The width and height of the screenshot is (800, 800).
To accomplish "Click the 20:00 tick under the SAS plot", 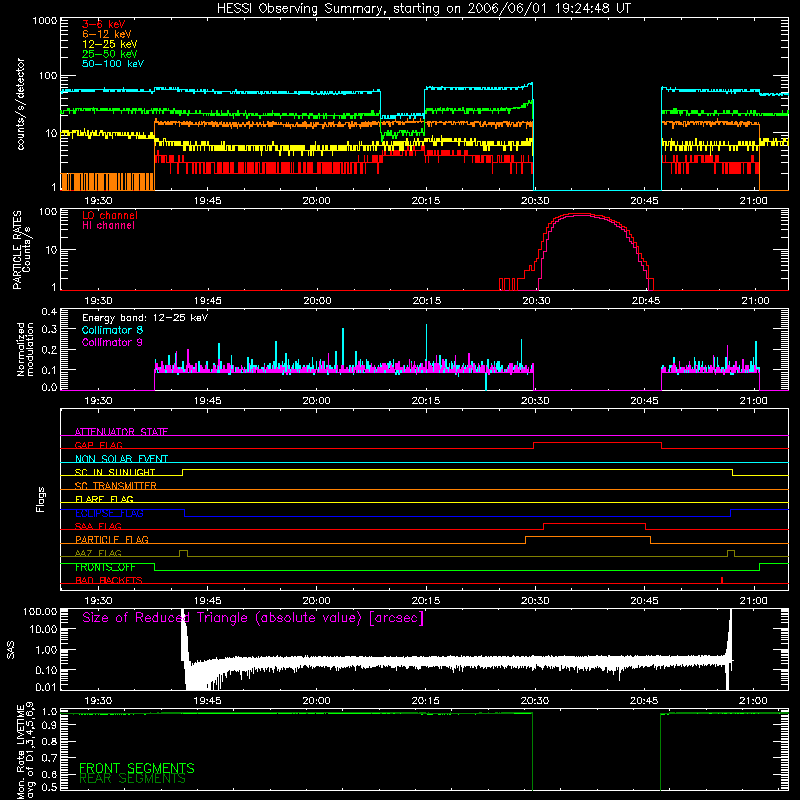I will tap(316, 701).
